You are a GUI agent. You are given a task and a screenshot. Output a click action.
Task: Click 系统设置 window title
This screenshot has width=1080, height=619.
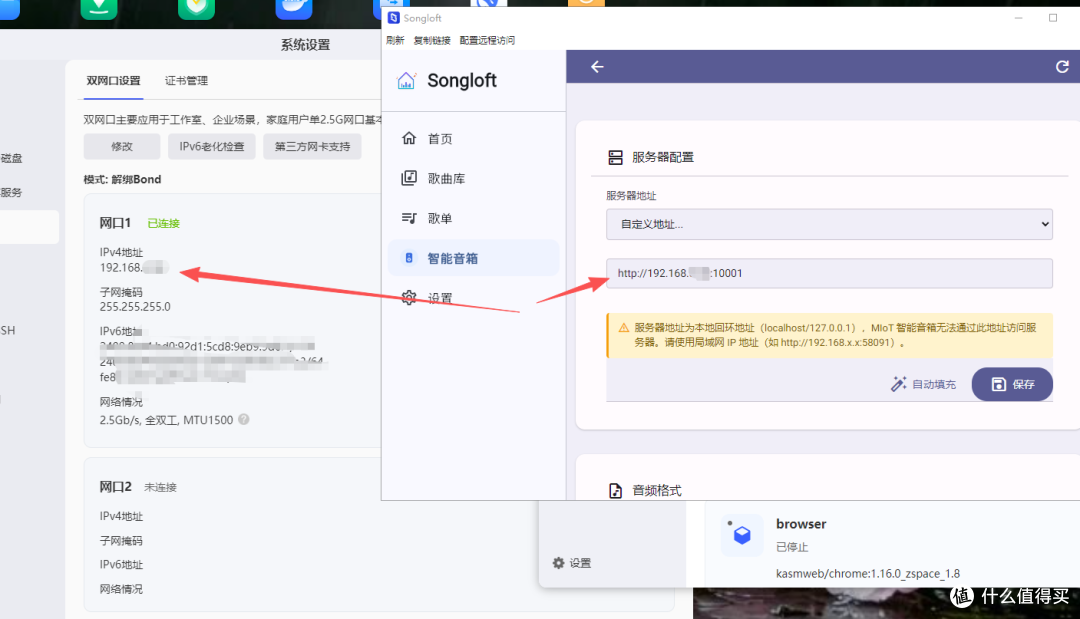point(305,45)
